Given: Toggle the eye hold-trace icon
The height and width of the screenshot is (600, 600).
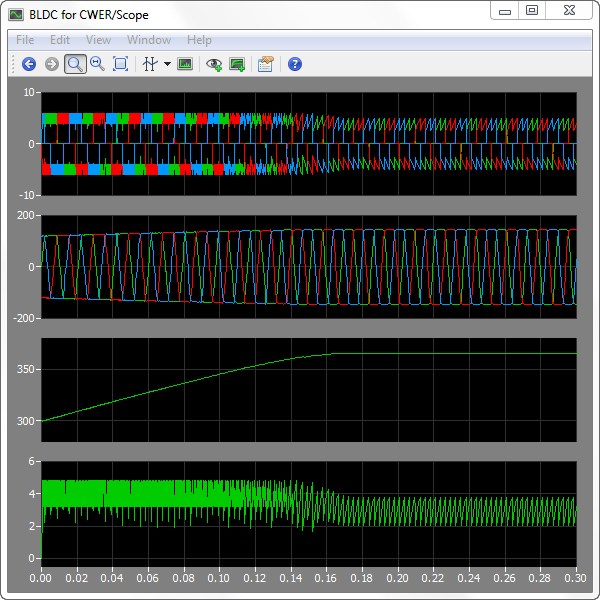Looking at the screenshot, I should [213, 64].
